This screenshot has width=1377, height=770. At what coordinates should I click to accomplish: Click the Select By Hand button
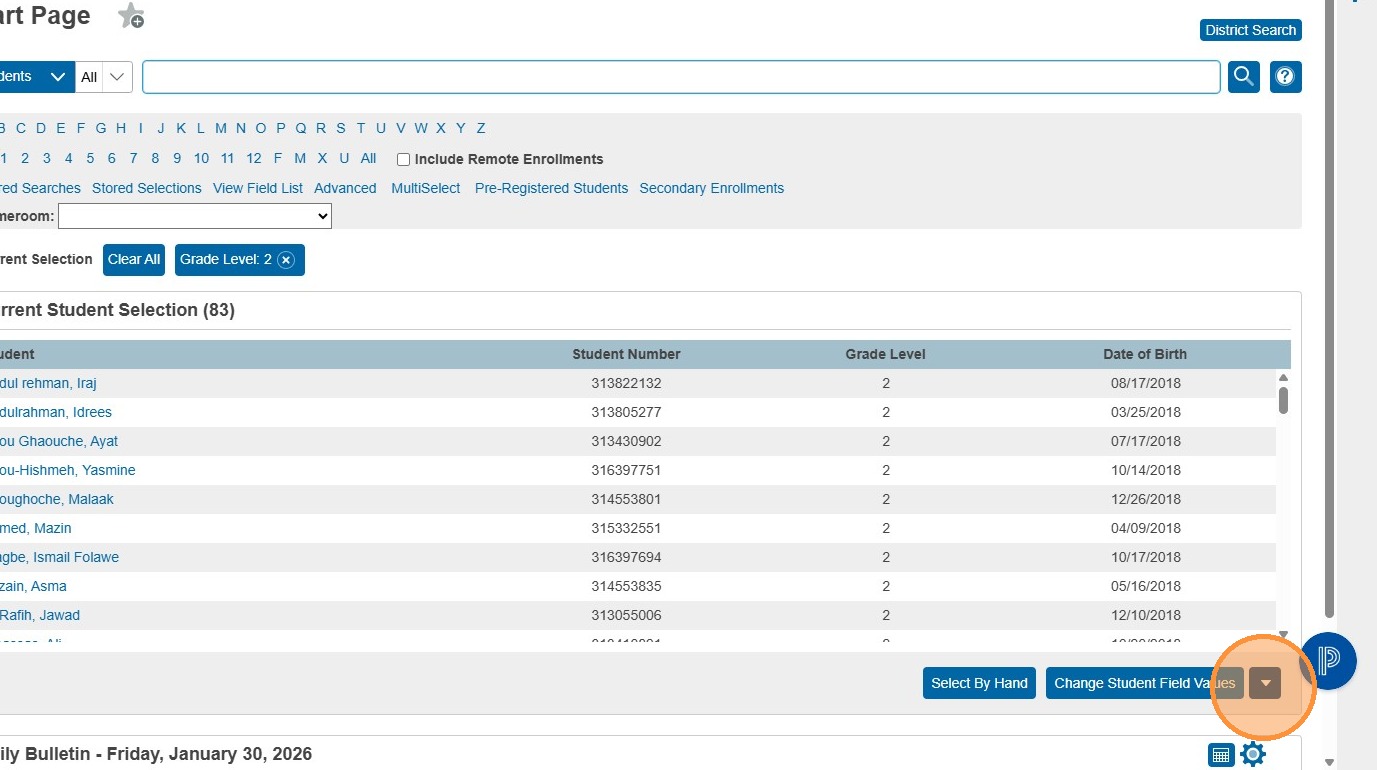tap(979, 683)
